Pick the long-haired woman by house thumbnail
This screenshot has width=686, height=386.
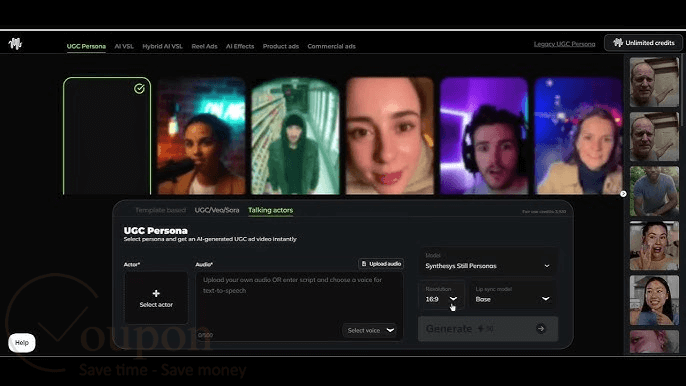tap(654, 300)
